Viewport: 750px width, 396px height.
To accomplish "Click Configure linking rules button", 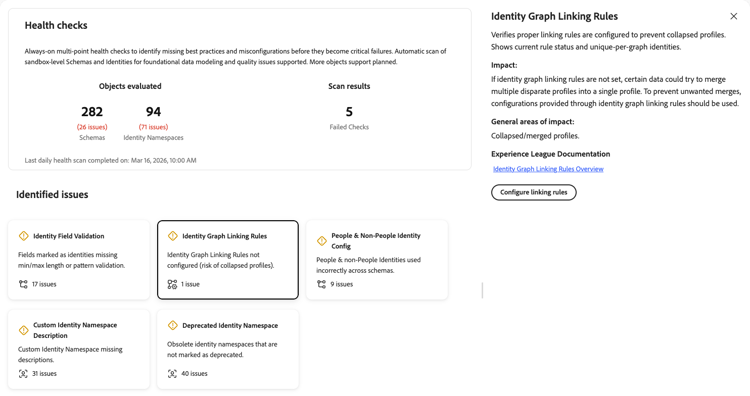I will [534, 192].
